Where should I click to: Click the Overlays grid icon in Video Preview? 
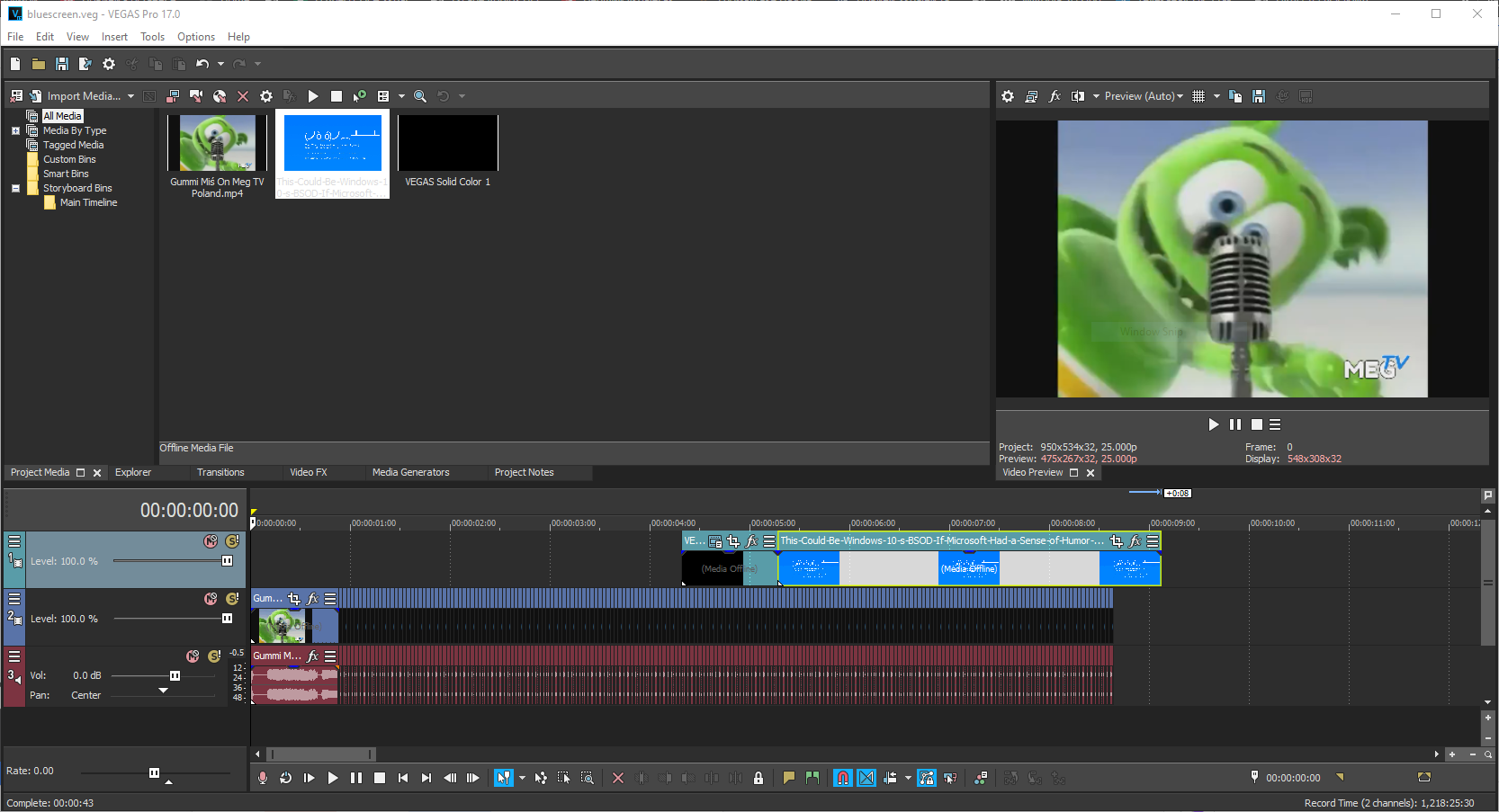(x=1198, y=96)
